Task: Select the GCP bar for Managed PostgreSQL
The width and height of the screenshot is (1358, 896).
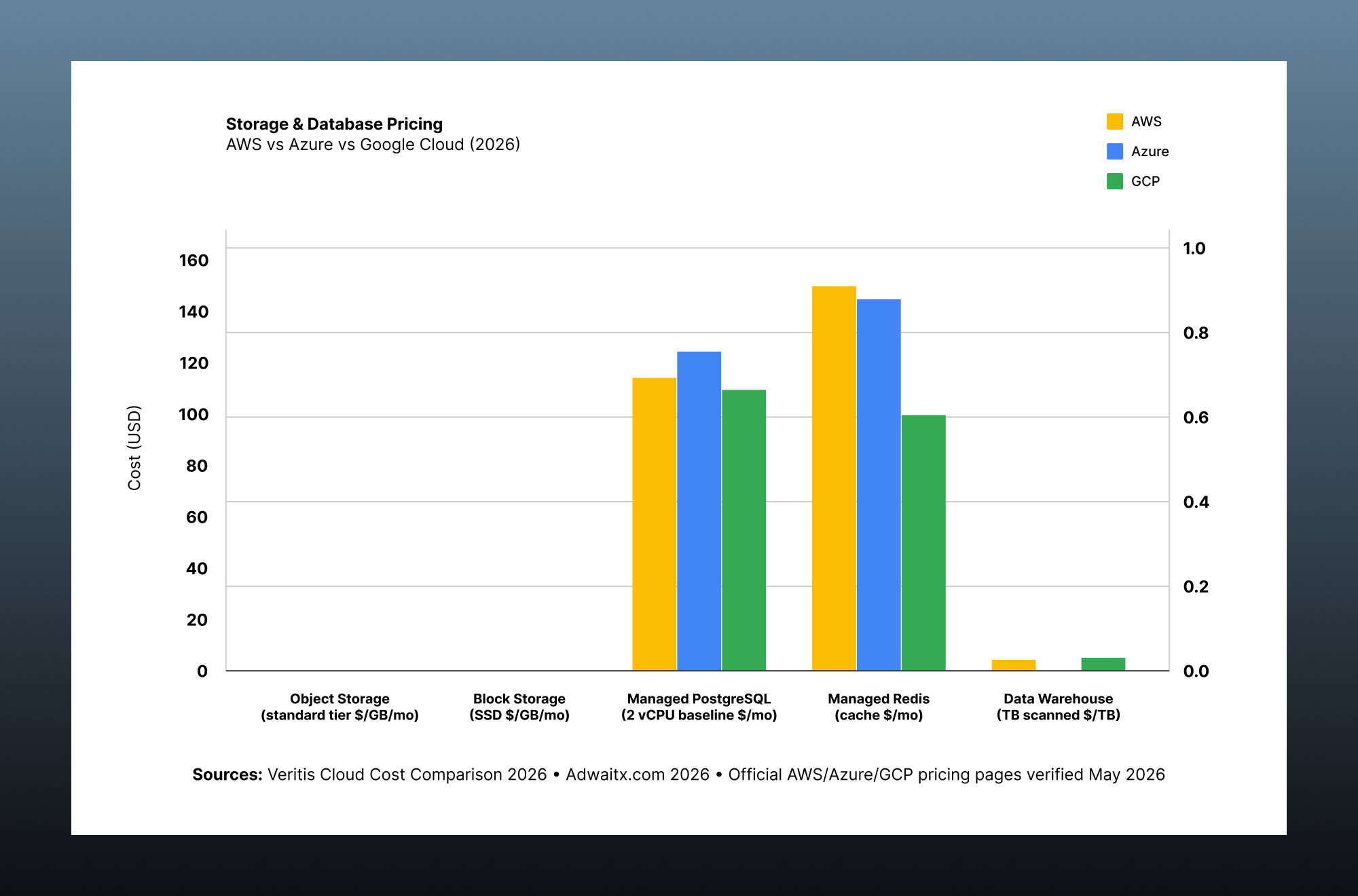Action: (744, 530)
